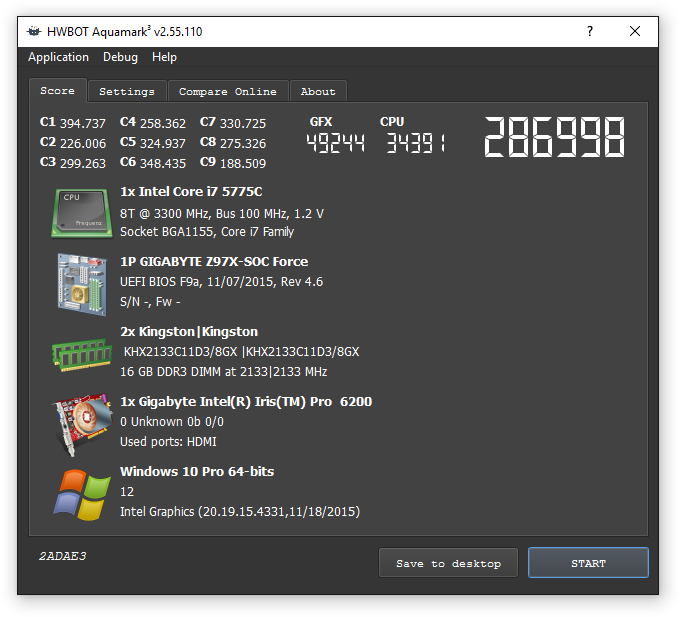Viewport: 680px width, 617px height.
Task: Click the HWBOT Aquamark title bar app icon
Action: click(34, 32)
